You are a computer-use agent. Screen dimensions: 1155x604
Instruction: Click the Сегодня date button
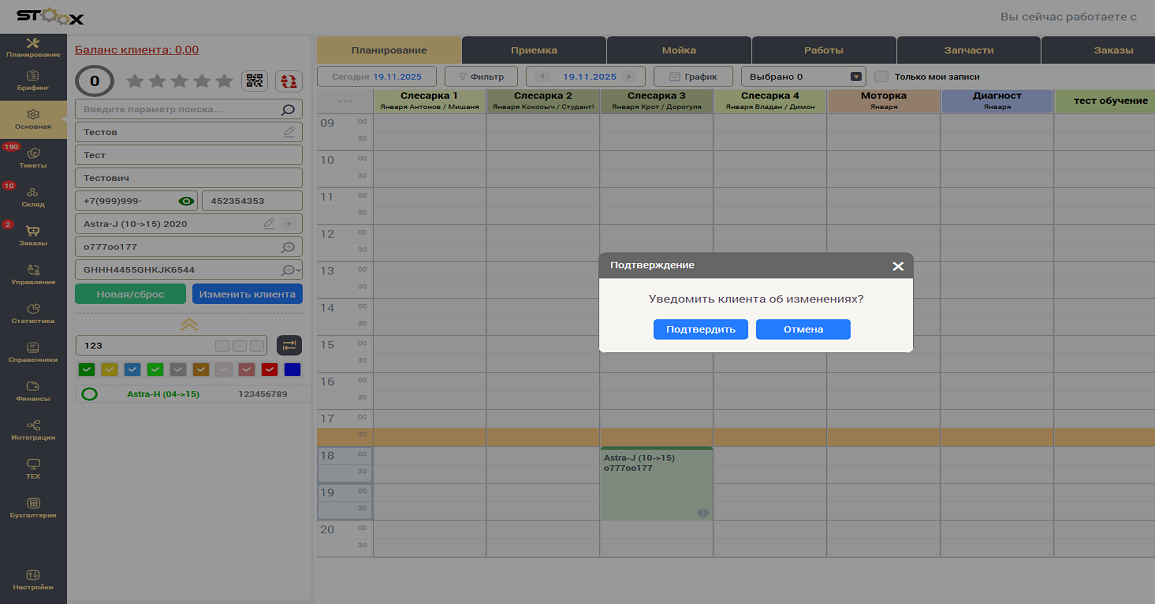377,77
